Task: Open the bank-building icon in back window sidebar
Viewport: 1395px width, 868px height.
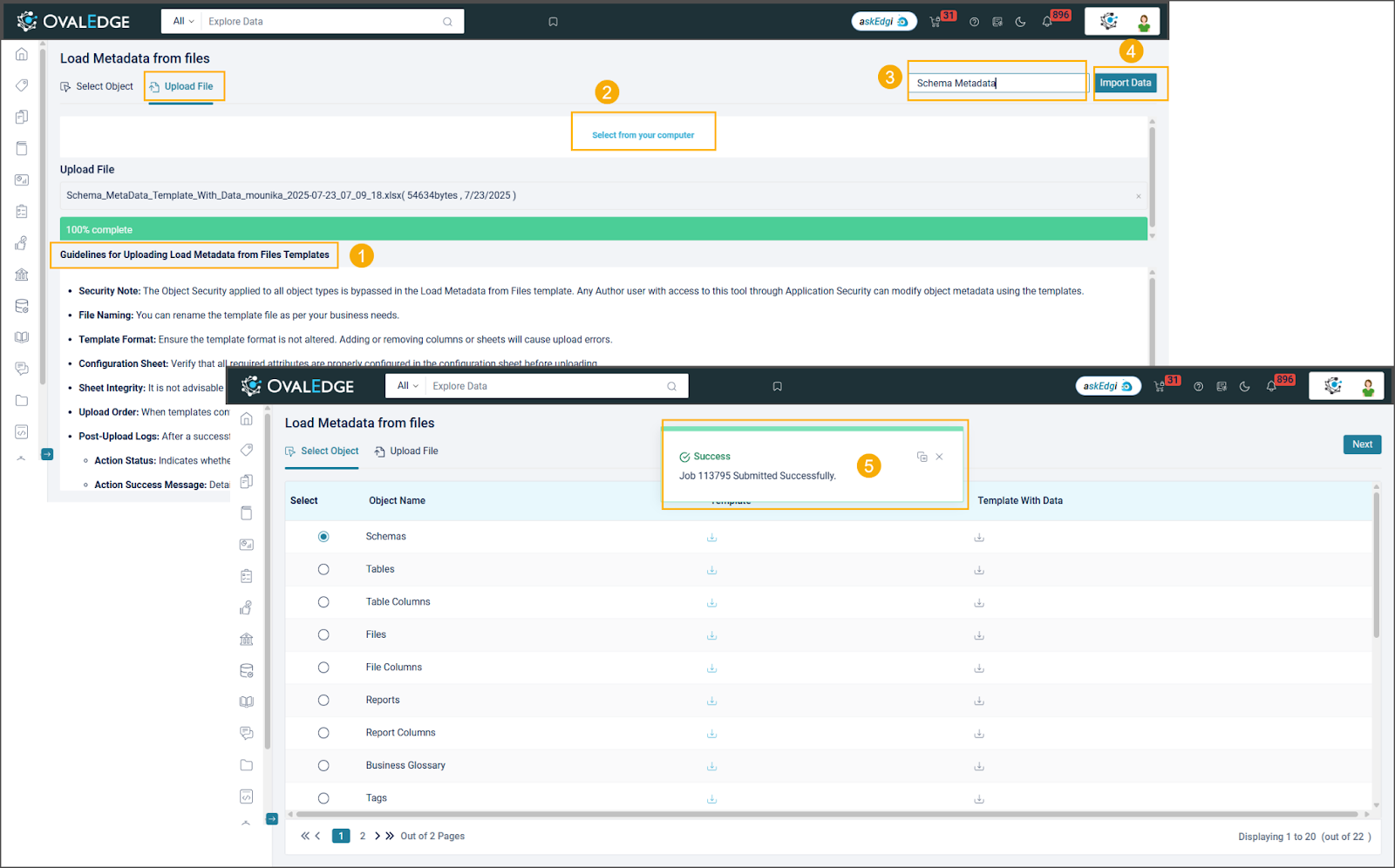Action: (x=22, y=275)
